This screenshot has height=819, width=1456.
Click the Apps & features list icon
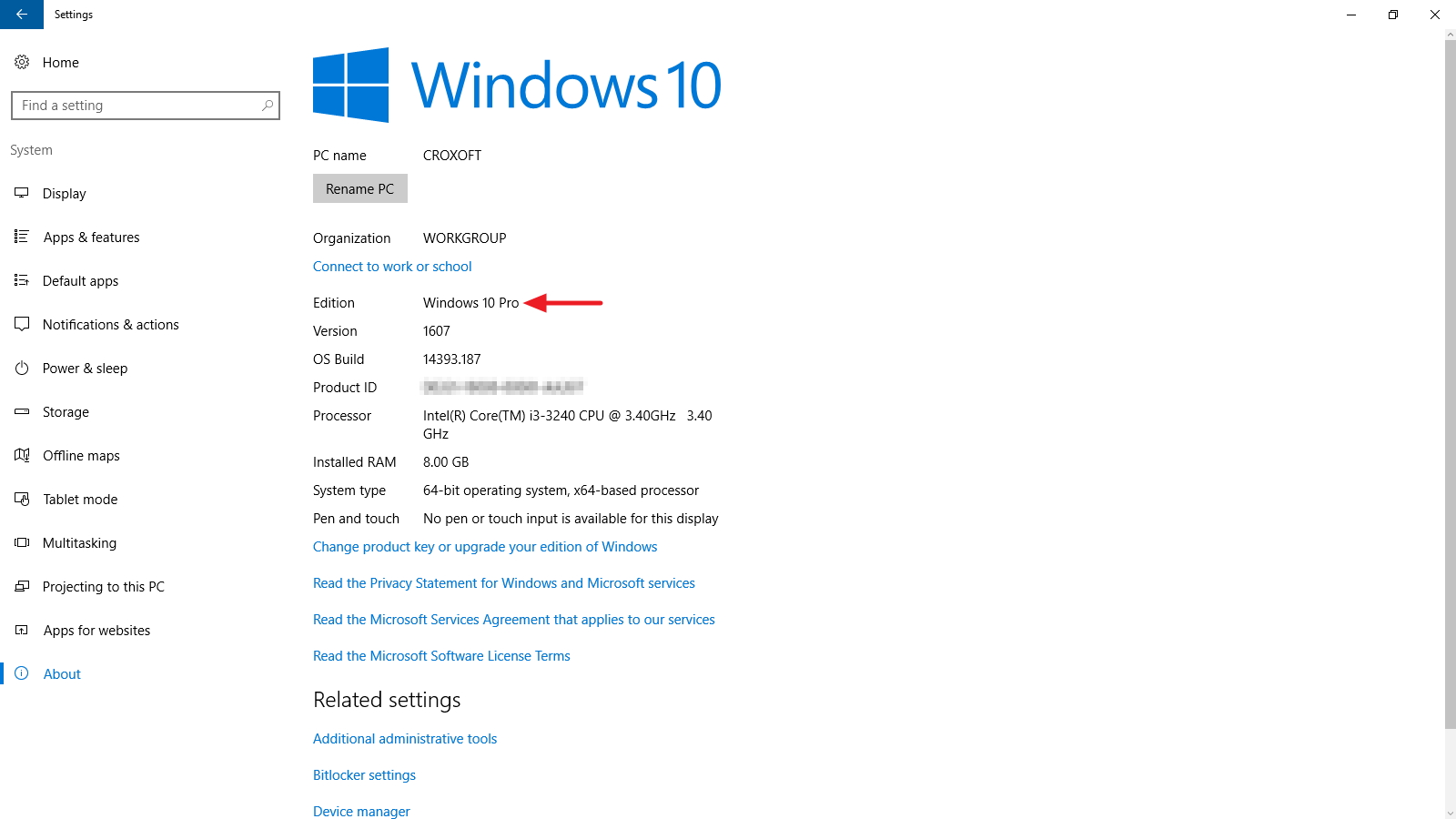tap(22, 237)
